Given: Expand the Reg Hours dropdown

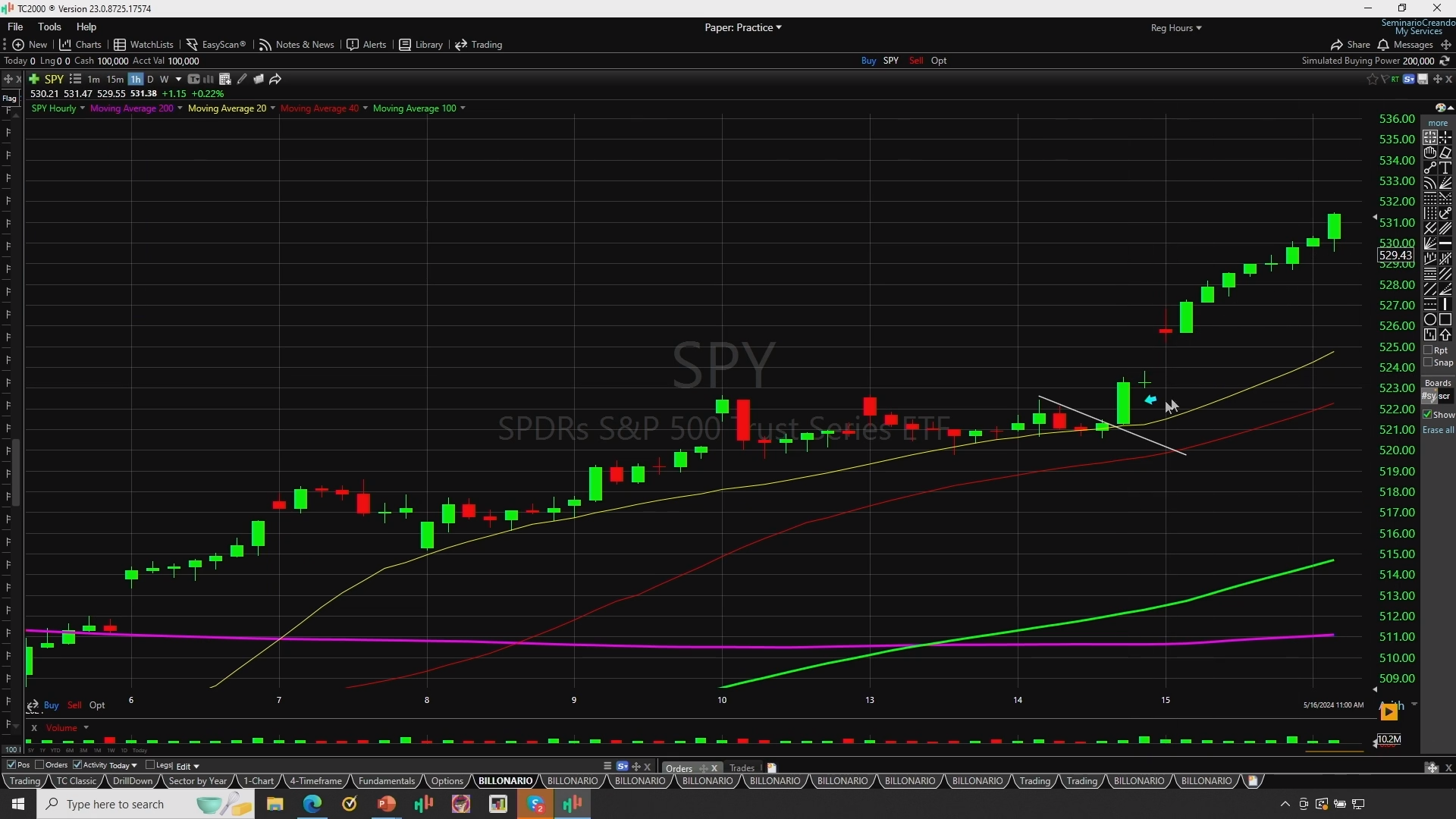Looking at the screenshot, I should click(x=1175, y=28).
